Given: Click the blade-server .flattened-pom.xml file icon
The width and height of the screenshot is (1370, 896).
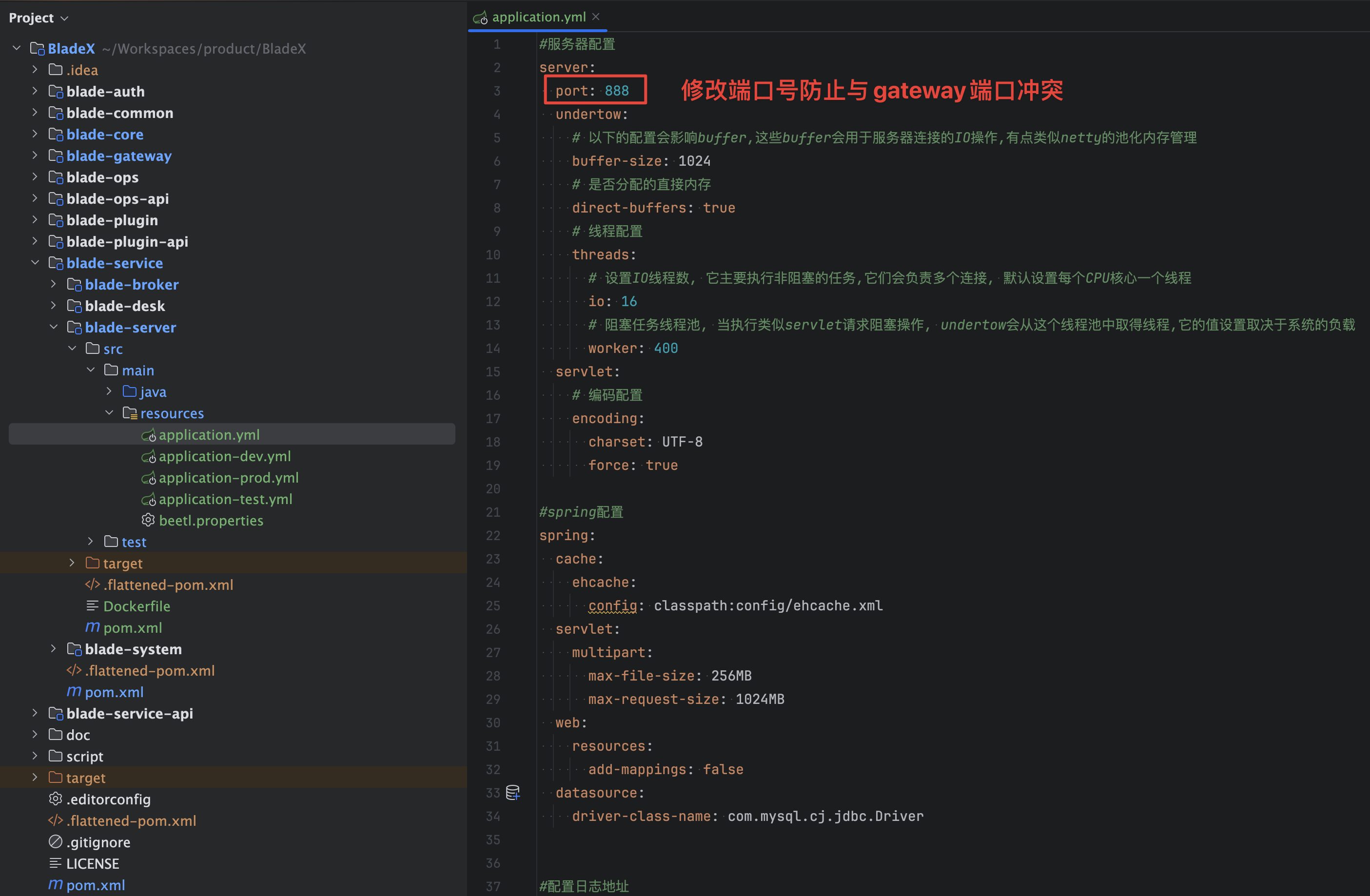Looking at the screenshot, I should click(x=92, y=584).
